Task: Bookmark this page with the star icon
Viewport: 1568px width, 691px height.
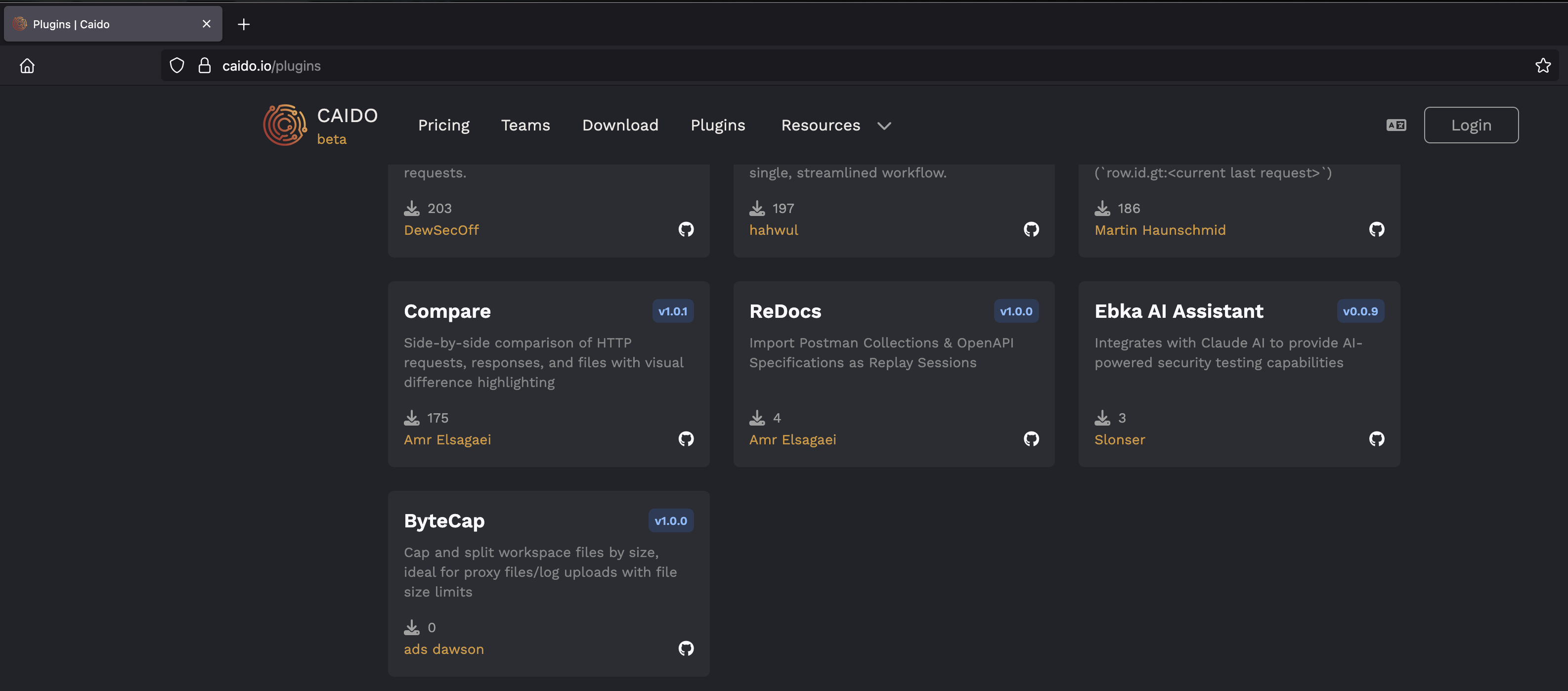Action: pyautogui.click(x=1542, y=66)
